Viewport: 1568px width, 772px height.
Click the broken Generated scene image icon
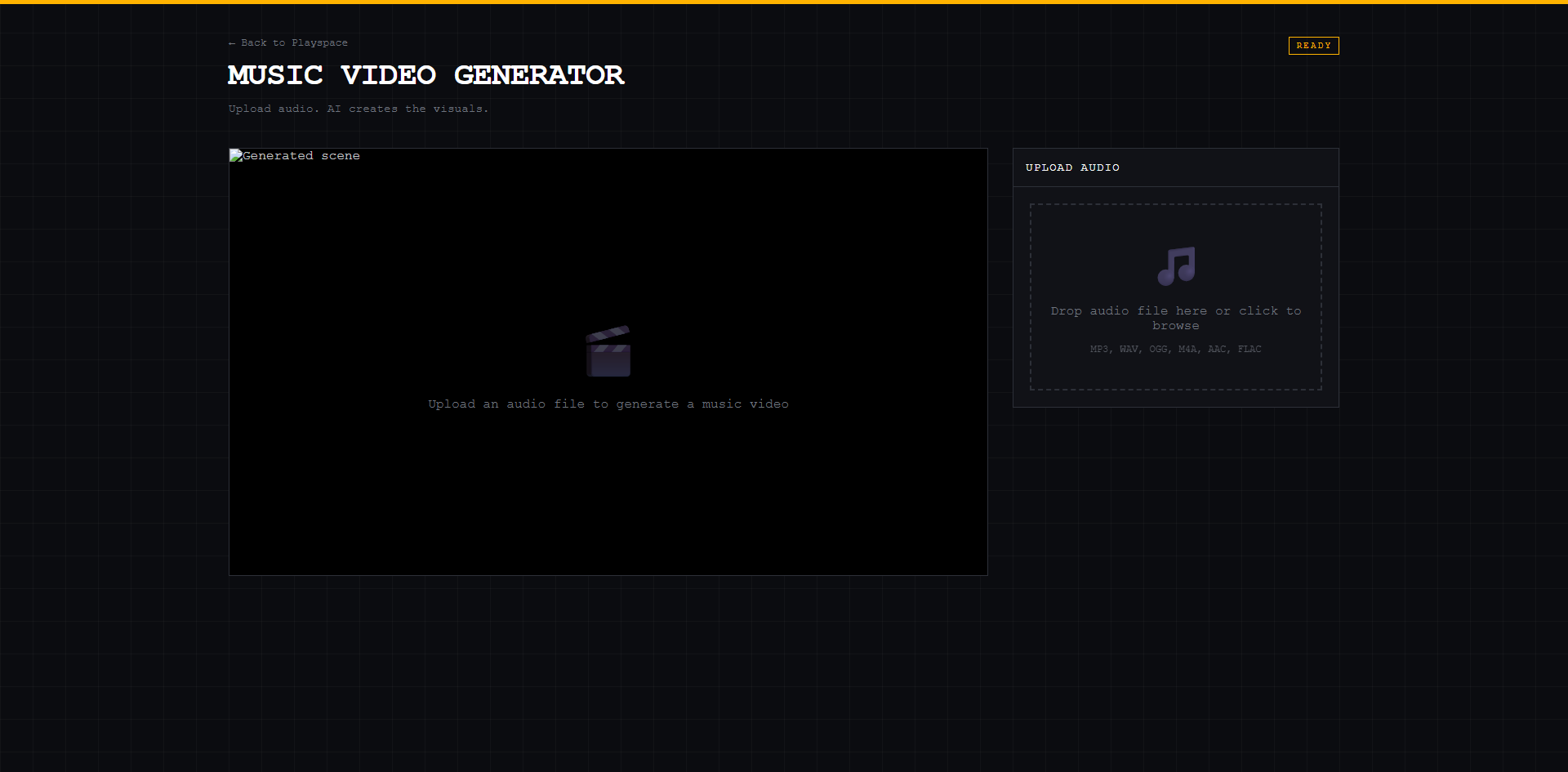(x=236, y=155)
